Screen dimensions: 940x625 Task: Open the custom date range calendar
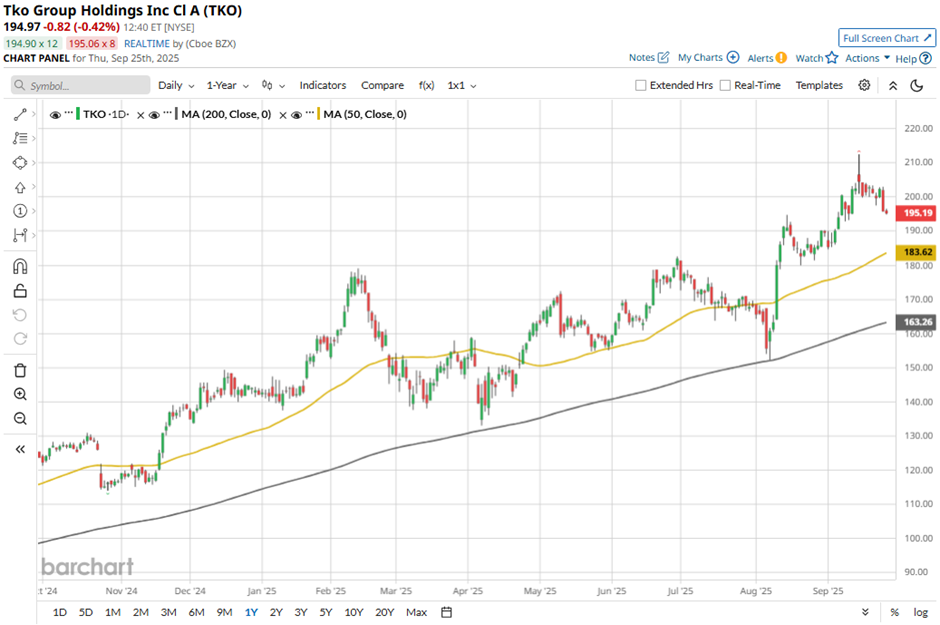pyautogui.click(x=446, y=612)
